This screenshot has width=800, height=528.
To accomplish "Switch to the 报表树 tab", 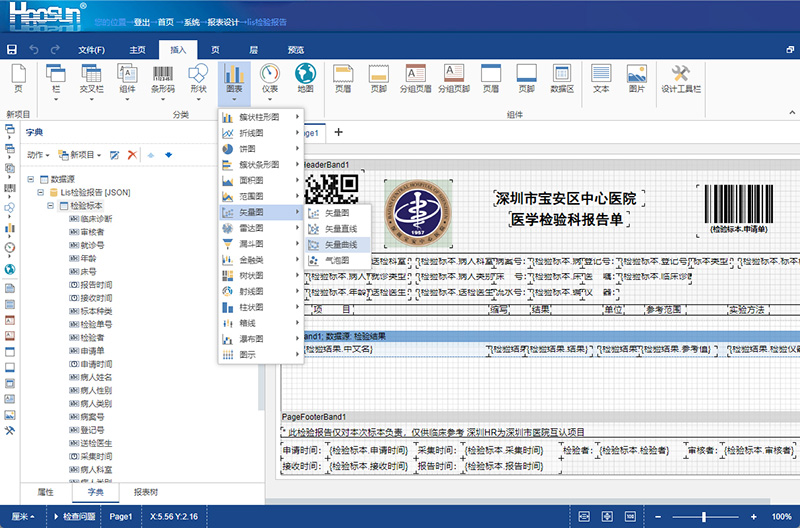I will (145, 492).
